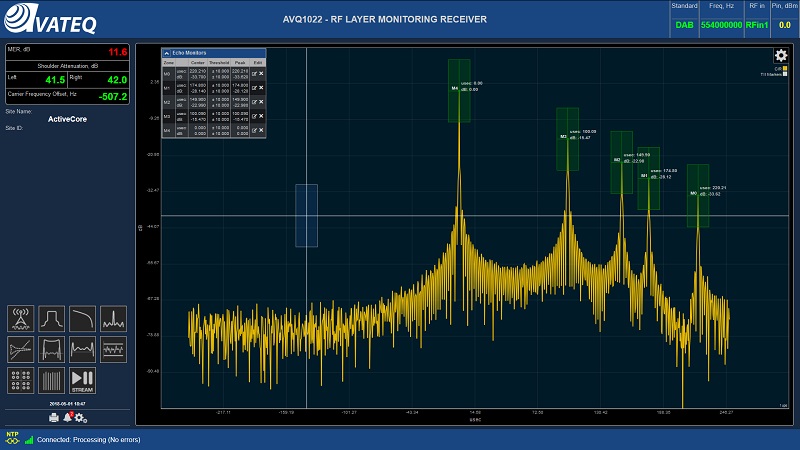Select the spectrum mask shape view icon
The height and width of the screenshot is (450, 800).
pyautogui.click(x=51, y=318)
